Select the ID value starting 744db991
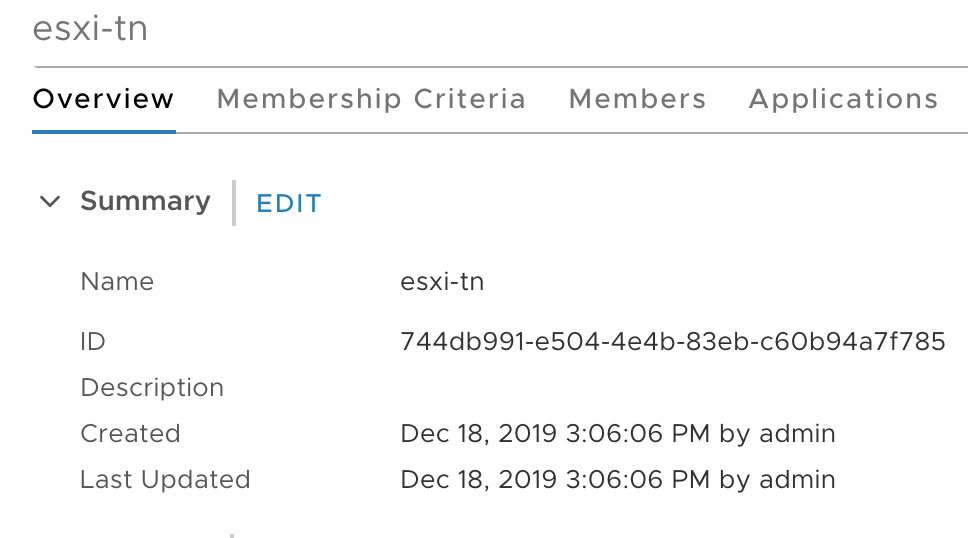968x538 pixels. tap(672, 342)
